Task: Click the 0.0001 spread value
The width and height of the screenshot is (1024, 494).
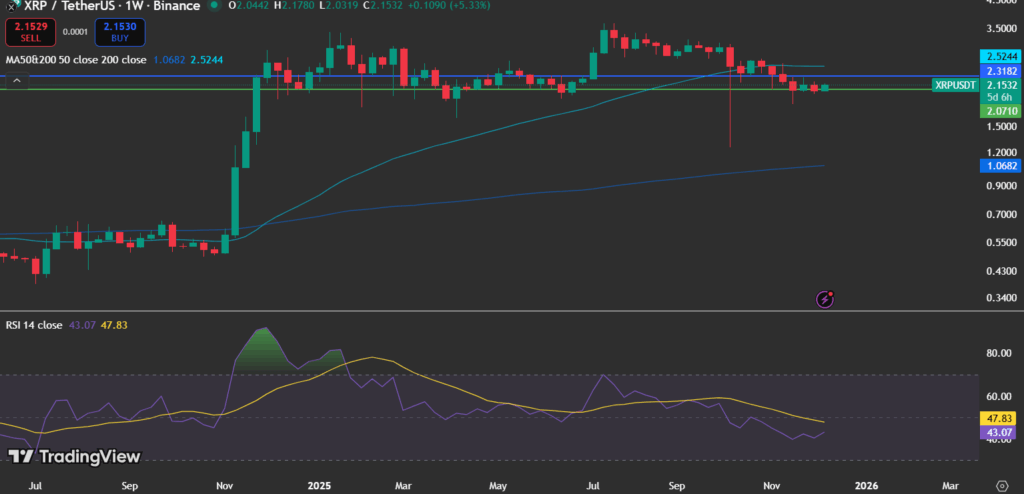Action: (x=75, y=31)
